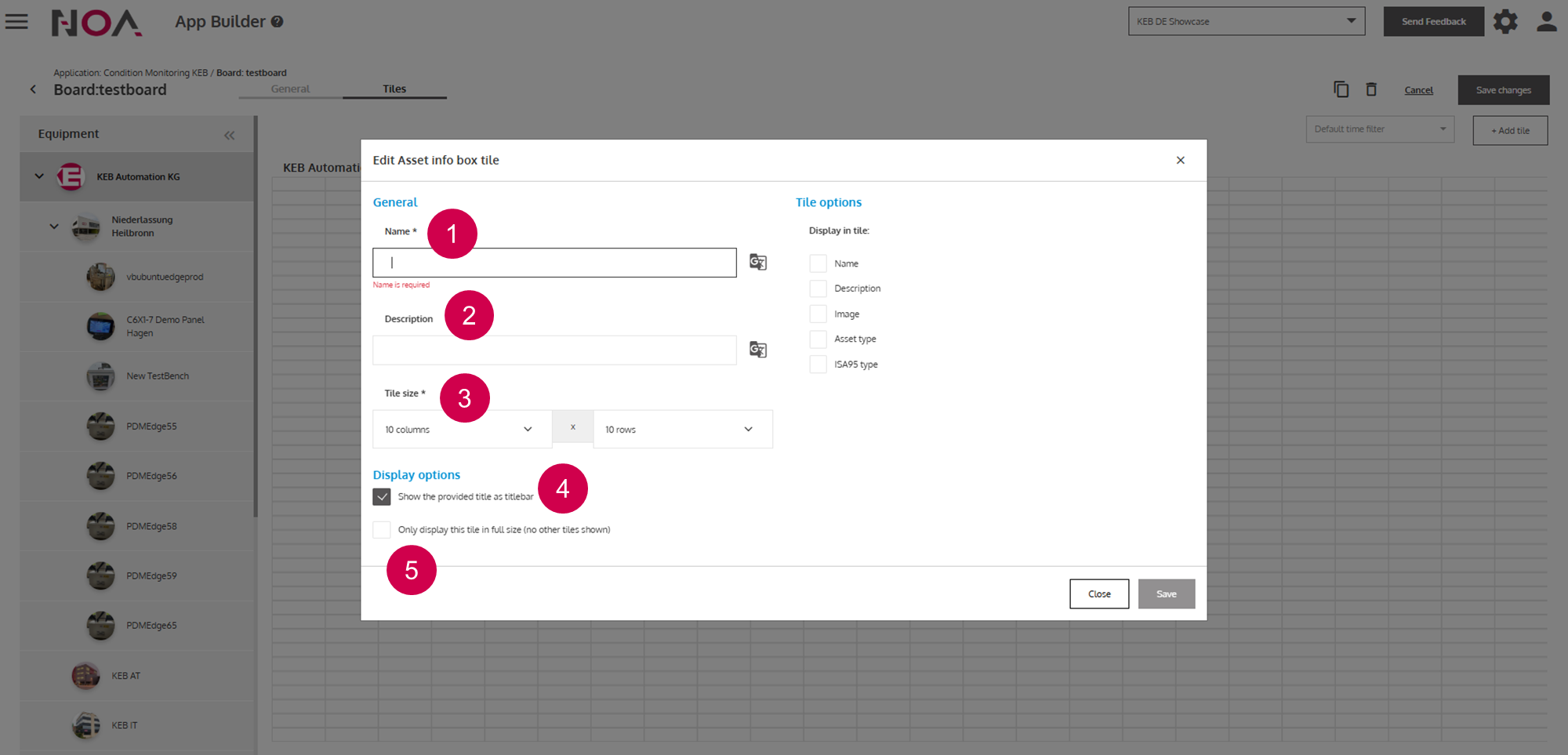Click the Send Feedback button
The image size is (1568, 755).
pos(1433,21)
